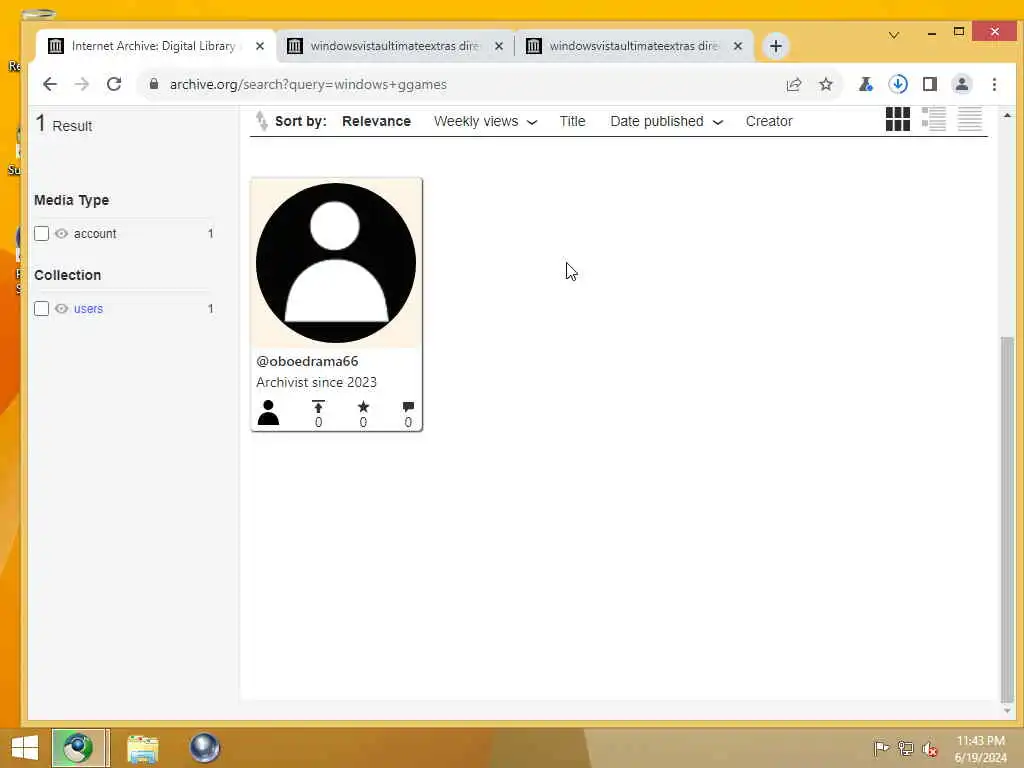This screenshot has height=768, width=1024.
Task: Click the muted volume tray icon
Action: 929,748
